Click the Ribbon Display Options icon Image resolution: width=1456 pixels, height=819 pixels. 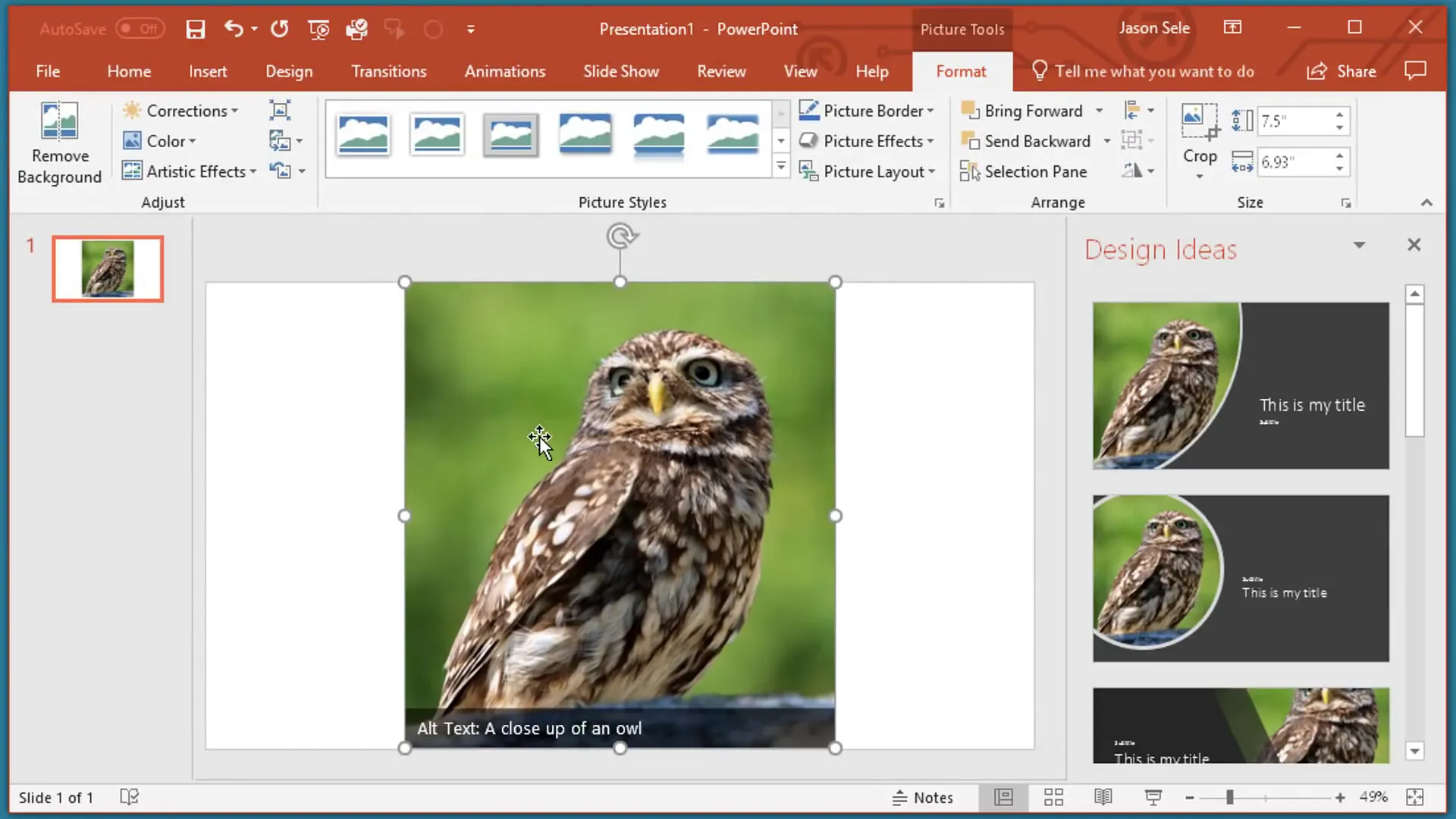pos(1233,28)
